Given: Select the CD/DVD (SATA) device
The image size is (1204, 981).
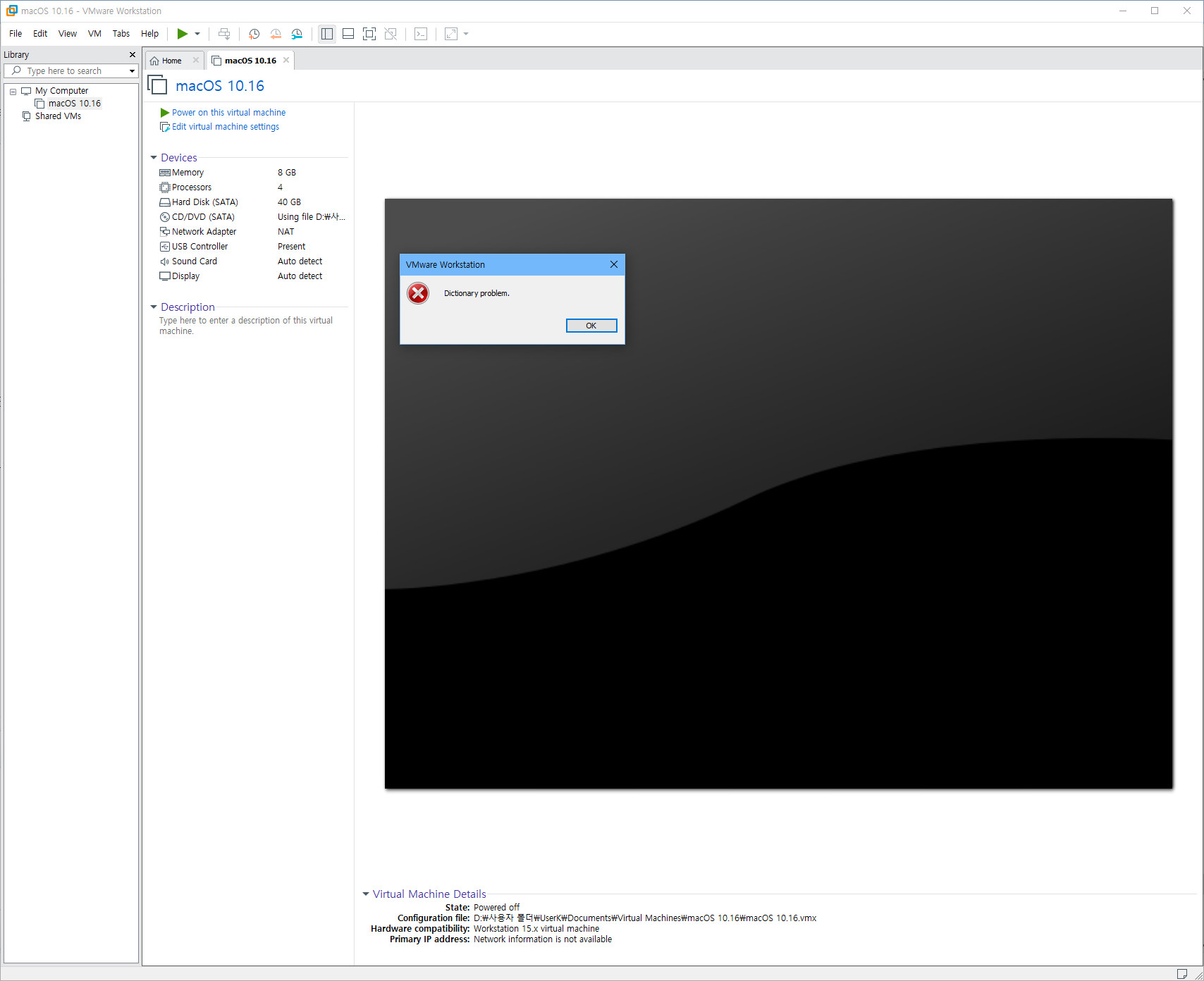Looking at the screenshot, I should [253, 217].
